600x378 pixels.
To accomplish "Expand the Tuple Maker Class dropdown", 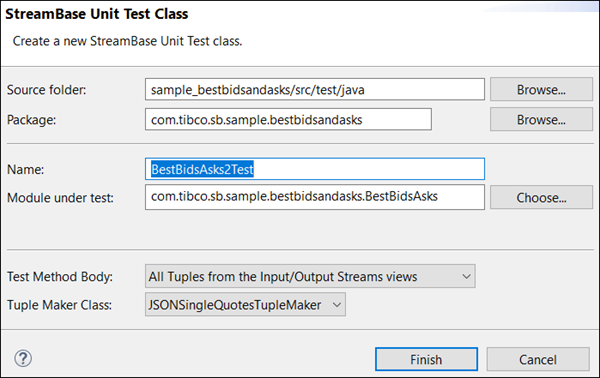I will coord(245,305).
